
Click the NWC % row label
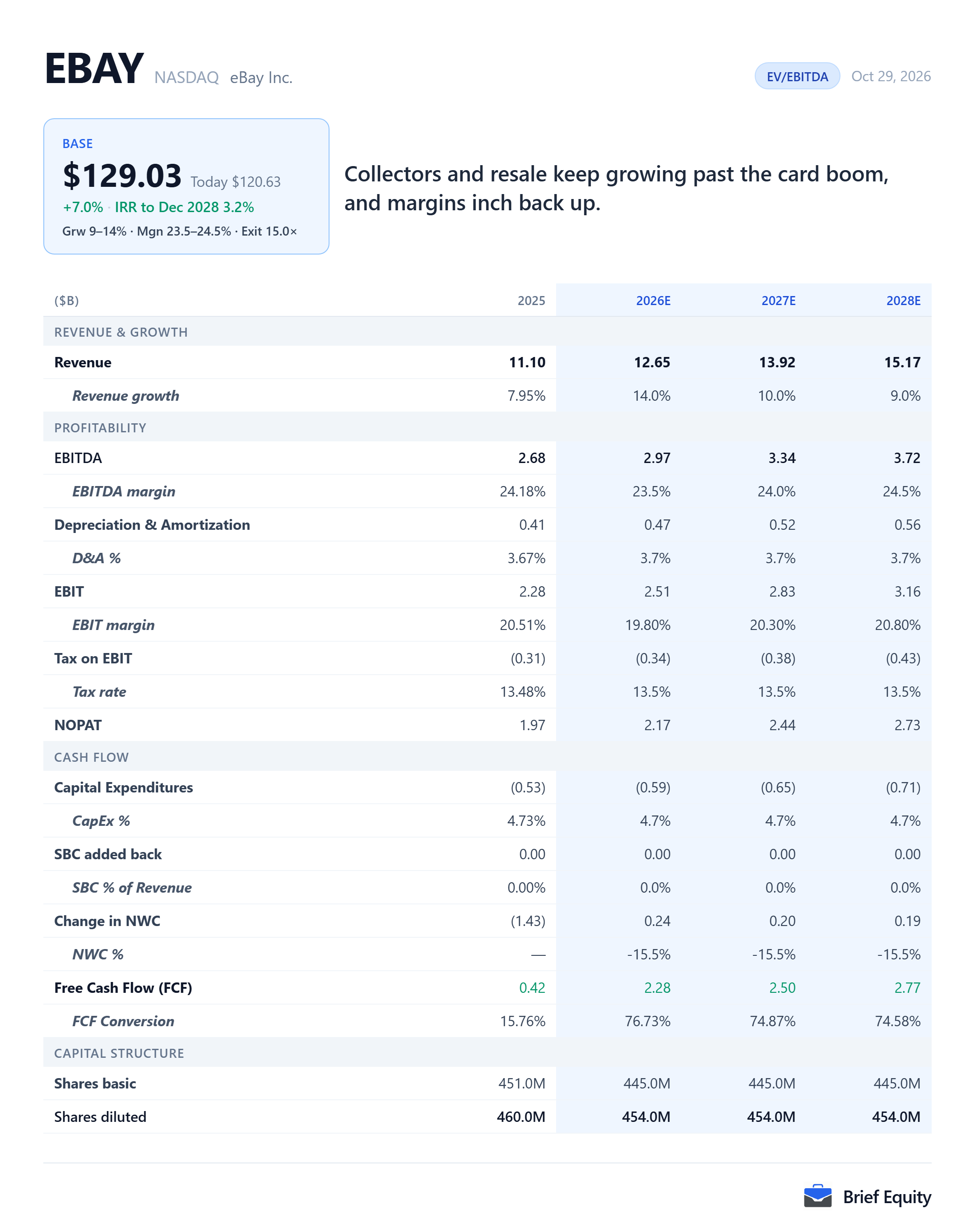pyautogui.click(x=97, y=954)
